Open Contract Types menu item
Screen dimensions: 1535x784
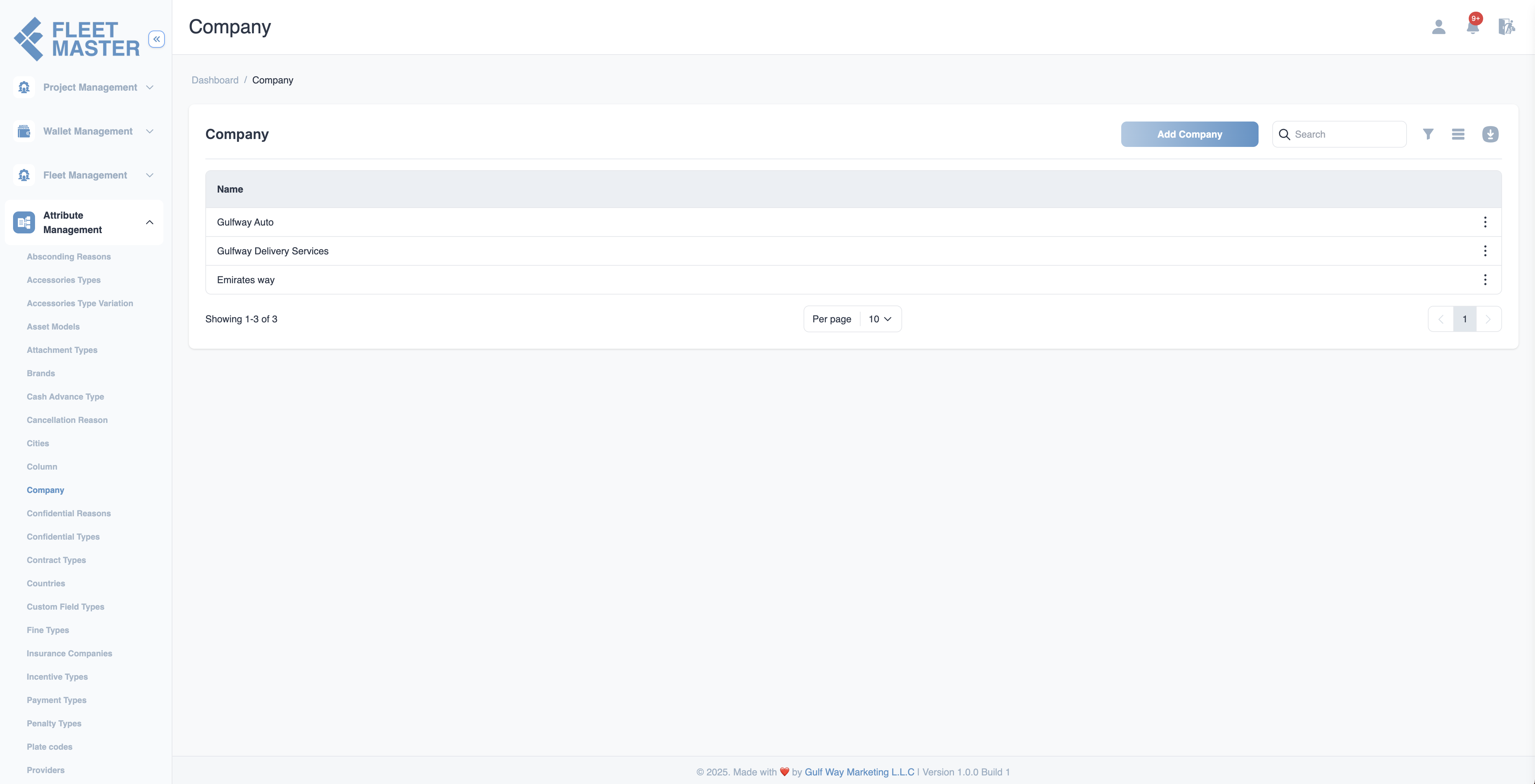56,560
